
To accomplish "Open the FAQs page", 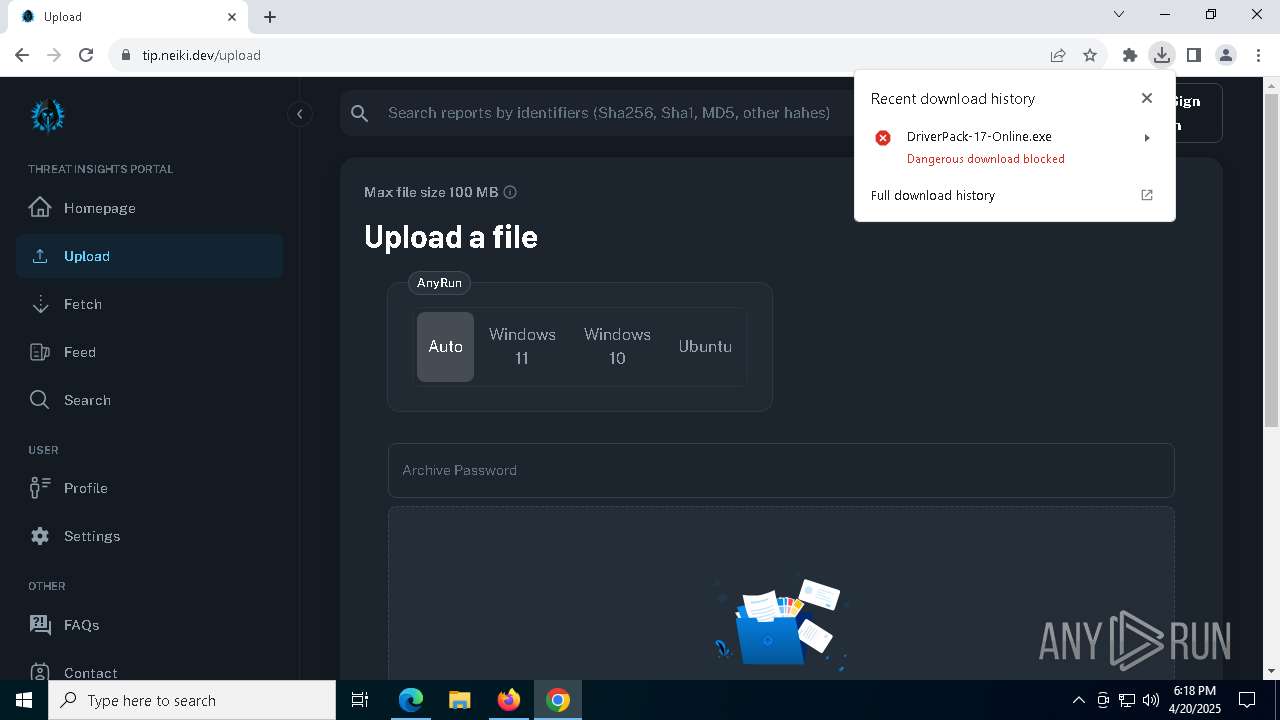I will tap(149, 625).
